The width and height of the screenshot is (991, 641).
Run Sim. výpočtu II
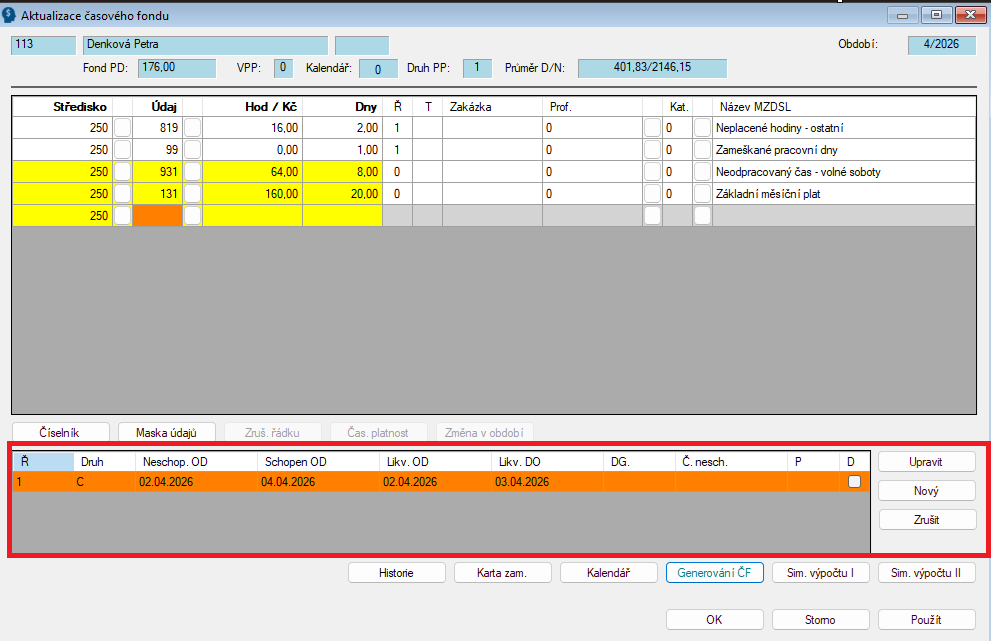point(927,573)
